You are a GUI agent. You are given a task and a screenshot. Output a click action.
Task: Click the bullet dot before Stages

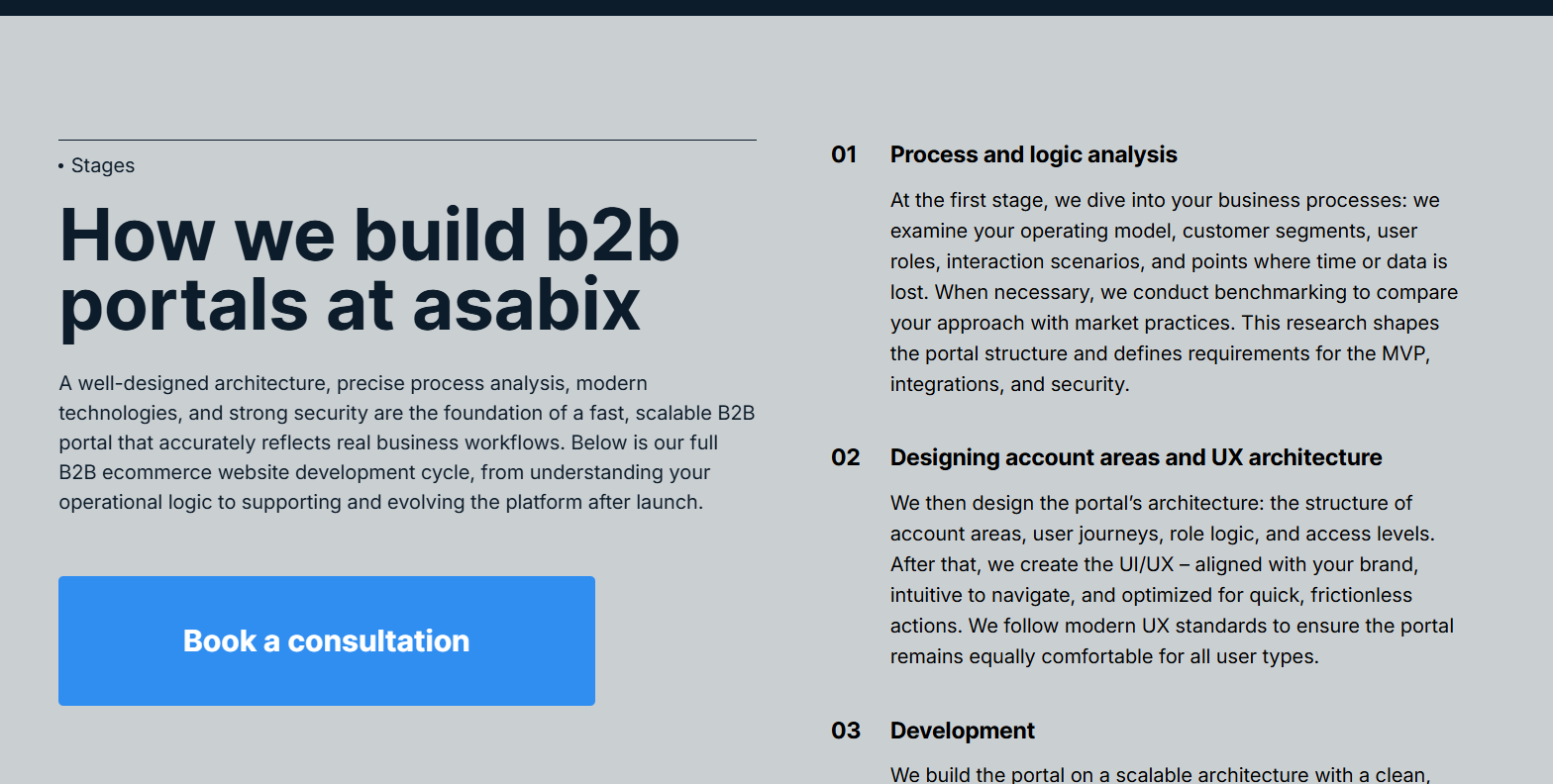[x=61, y=166]
